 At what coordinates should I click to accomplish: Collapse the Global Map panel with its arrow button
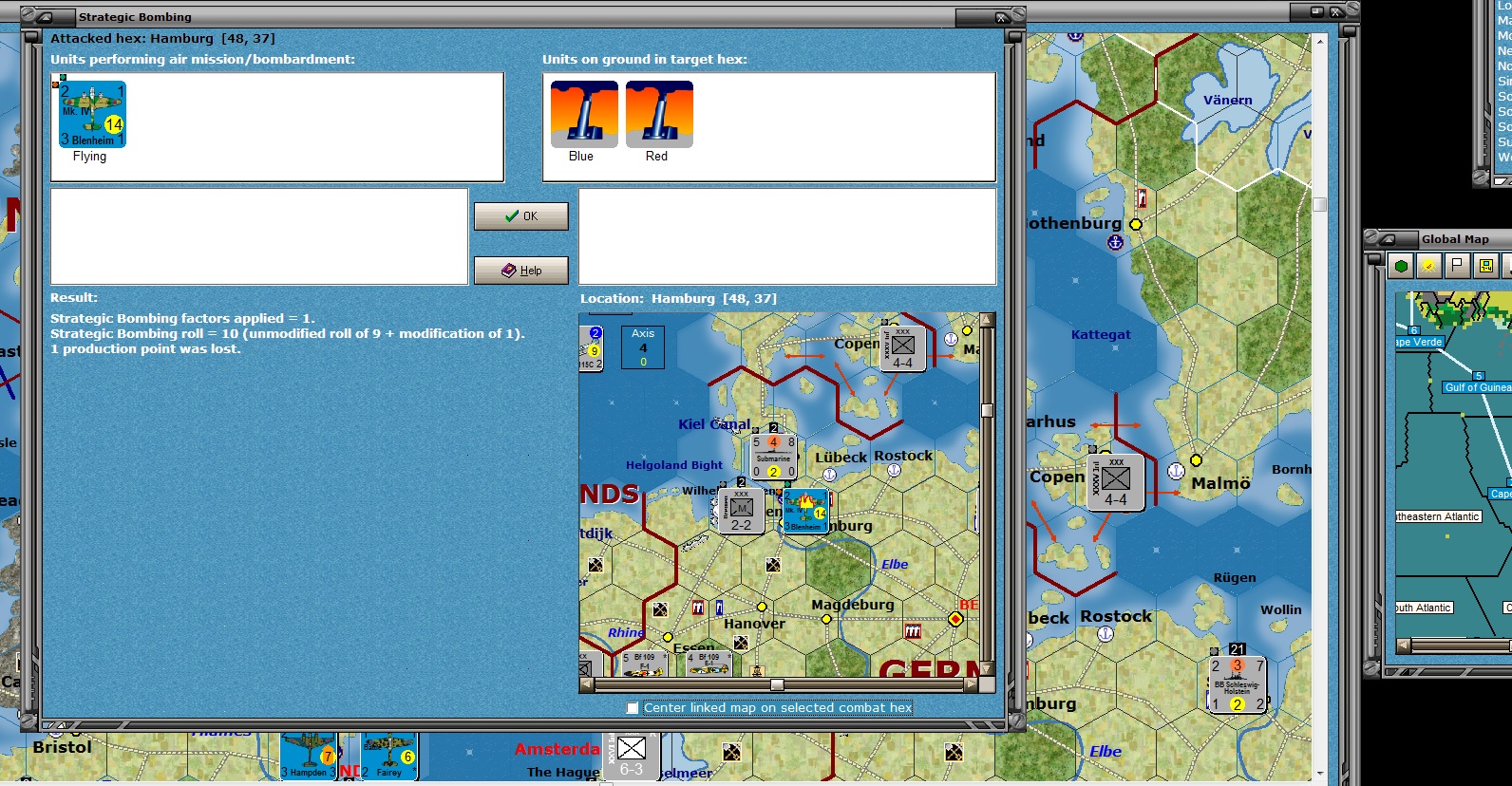(x=1386, y=239)
